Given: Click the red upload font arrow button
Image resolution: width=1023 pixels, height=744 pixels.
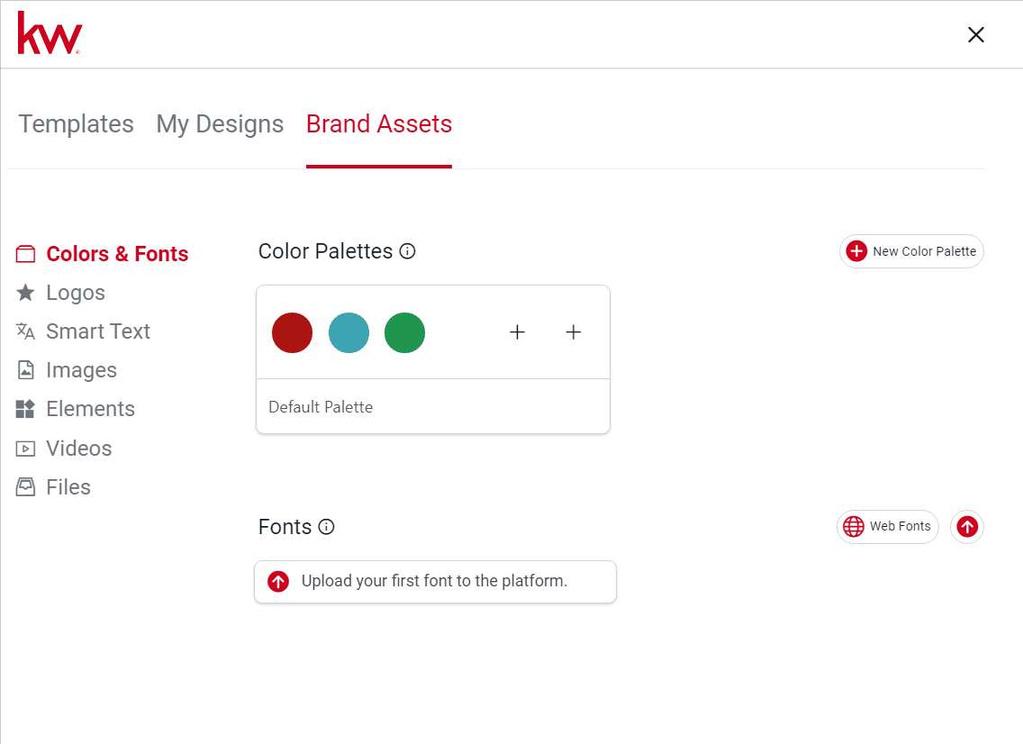Looking at the screenshot, I should [x=967, y=527].
